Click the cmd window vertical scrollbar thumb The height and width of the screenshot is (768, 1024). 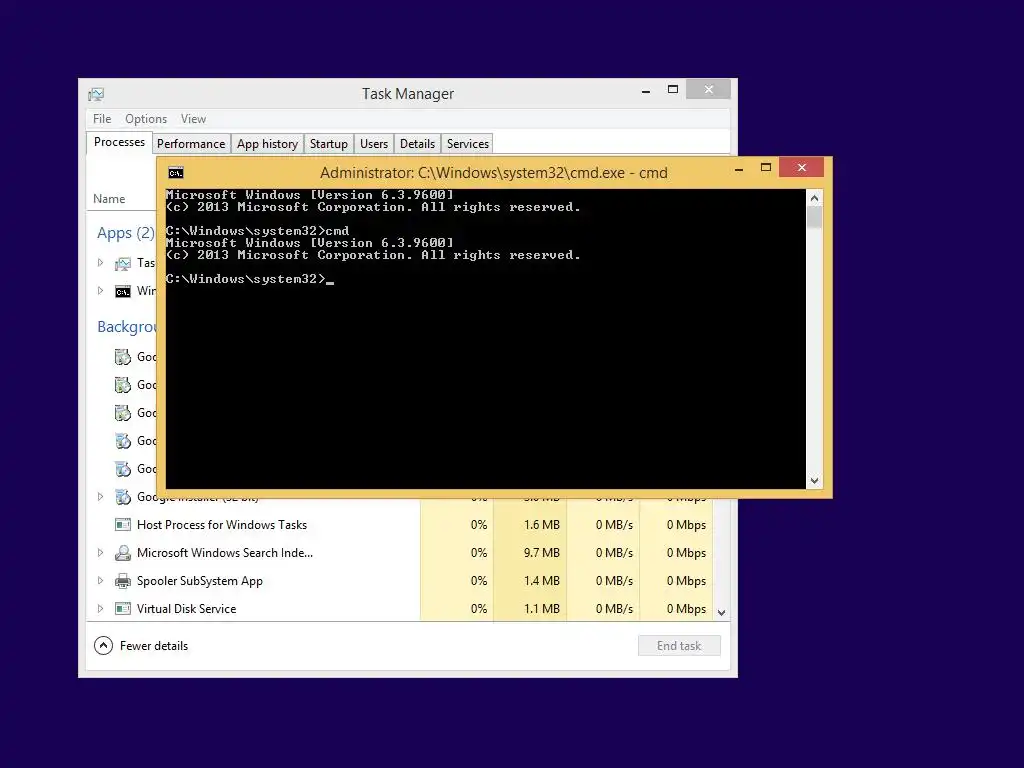pos(814,217)
